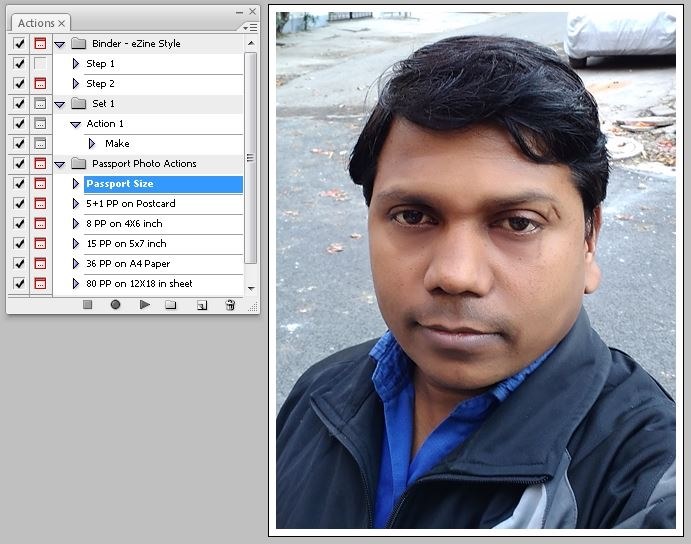Toggle dialog icon for 80 PP on 12X18
The height and width of the screenshot is (544, 691).
[x=40, y=283]
